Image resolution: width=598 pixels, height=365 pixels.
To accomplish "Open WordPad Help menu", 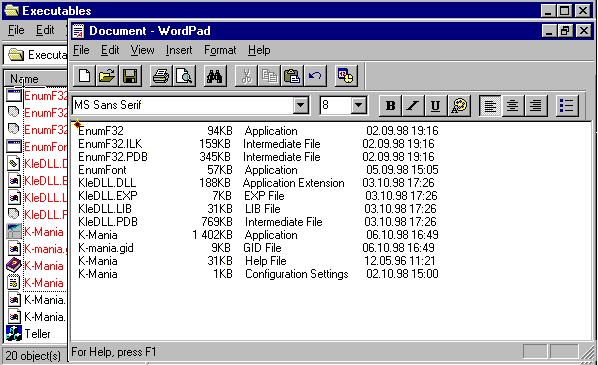I will [x=259, y=50].
